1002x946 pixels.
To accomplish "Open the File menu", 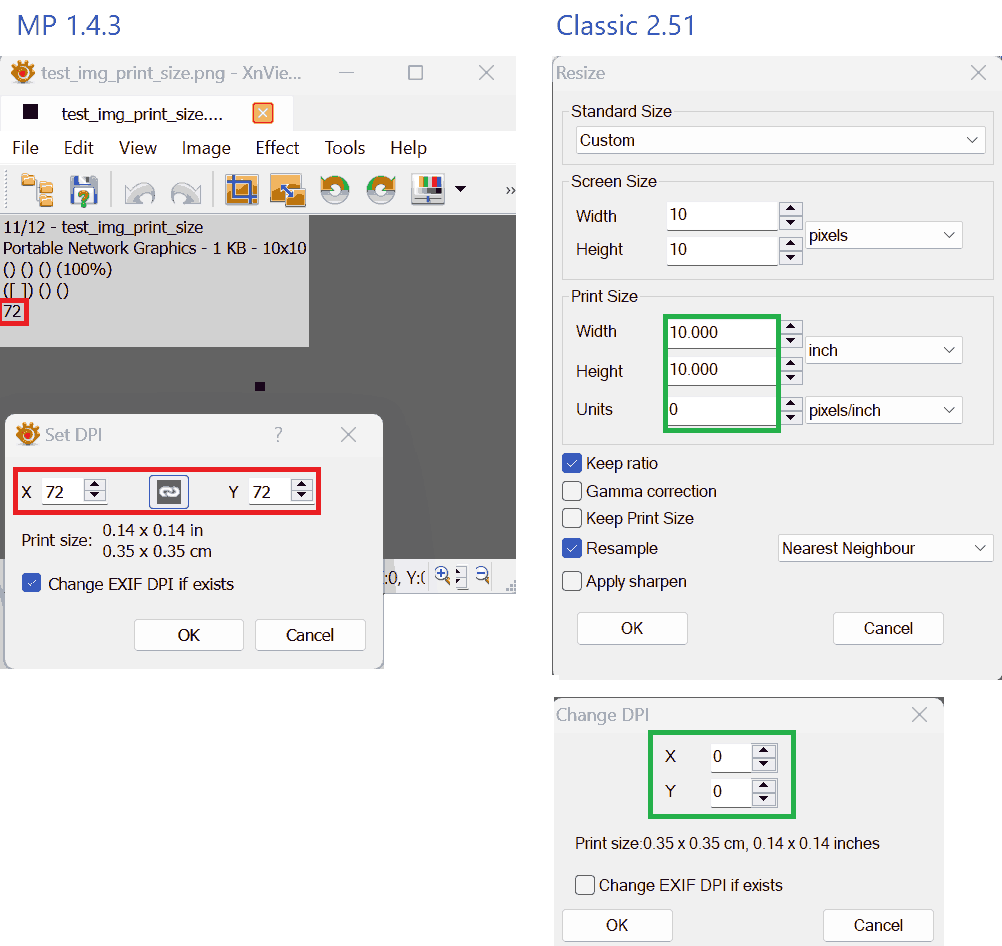I will pos(26,148).
